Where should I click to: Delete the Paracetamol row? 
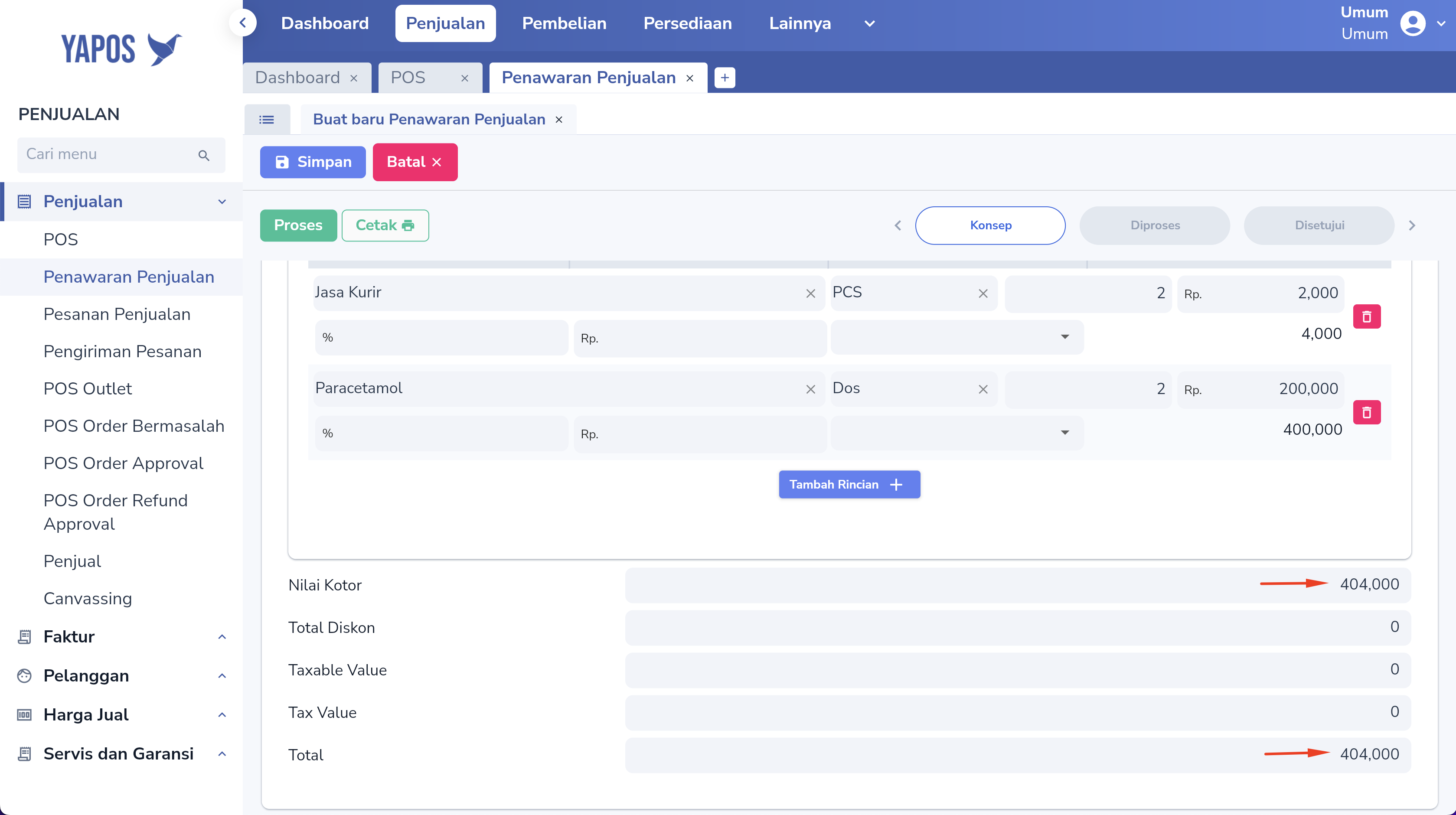pos(1367,413)
